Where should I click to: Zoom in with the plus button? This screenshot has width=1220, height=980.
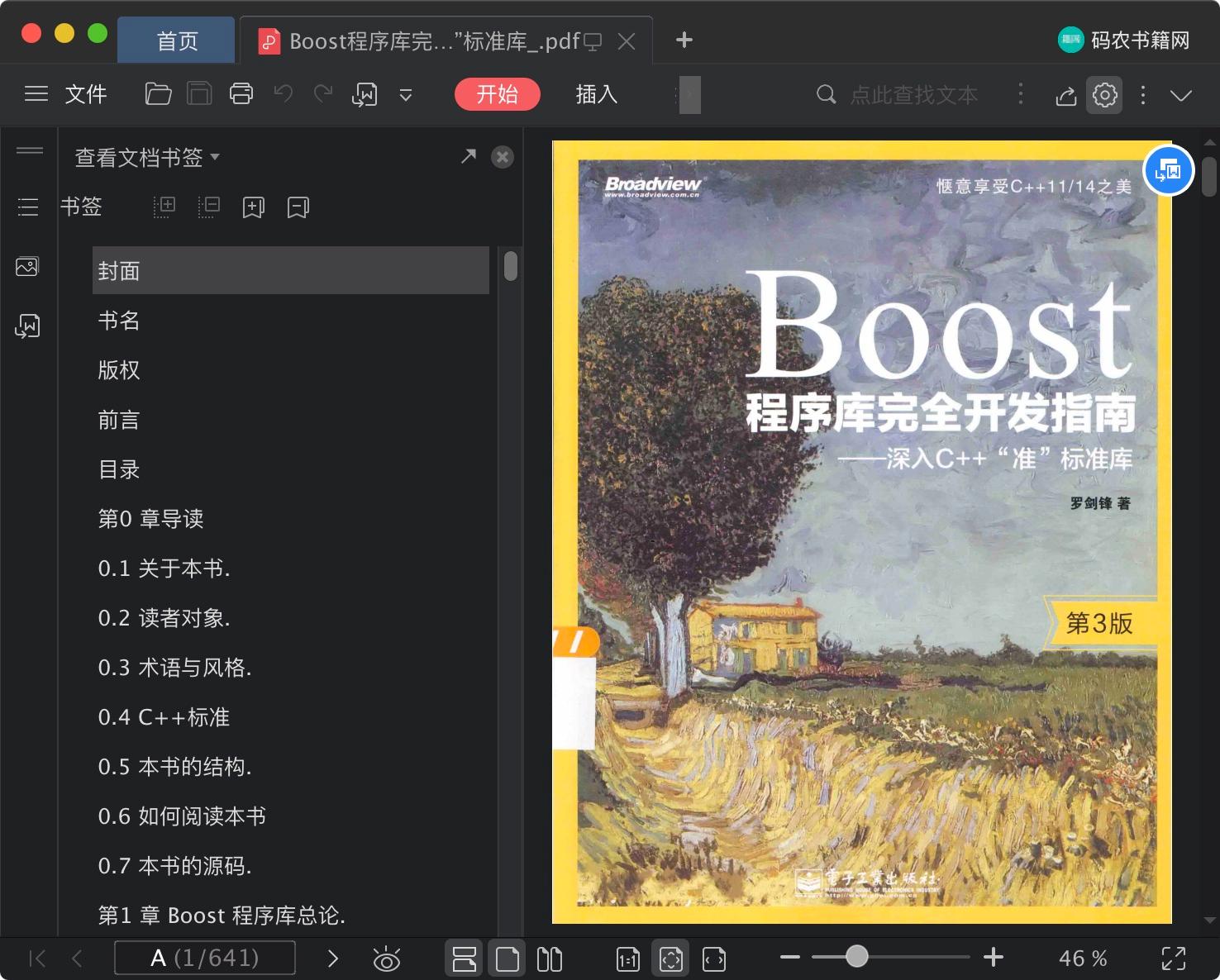tap(994, 958)
